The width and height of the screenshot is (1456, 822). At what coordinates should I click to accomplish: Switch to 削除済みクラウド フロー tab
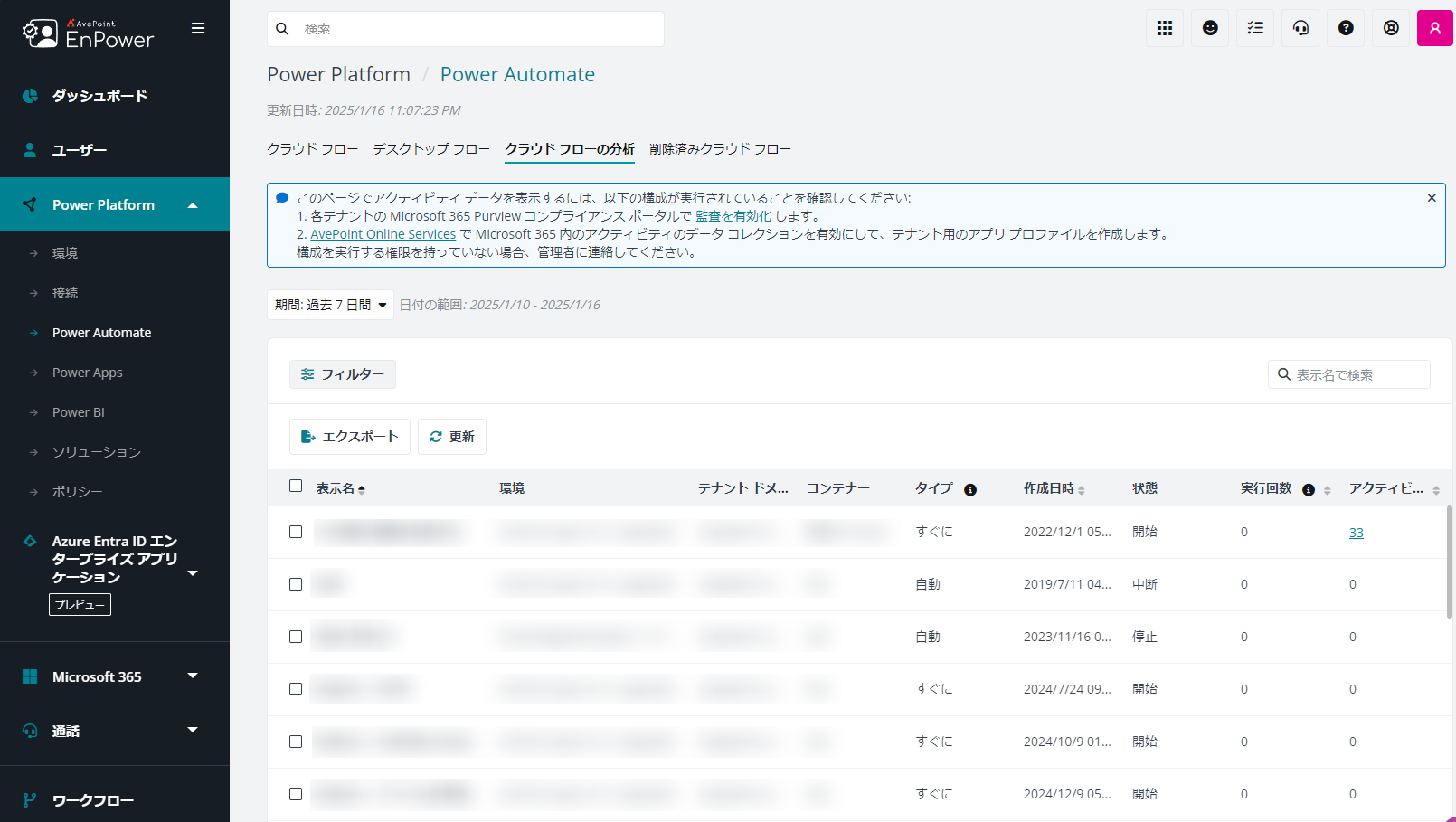(720, 149)
